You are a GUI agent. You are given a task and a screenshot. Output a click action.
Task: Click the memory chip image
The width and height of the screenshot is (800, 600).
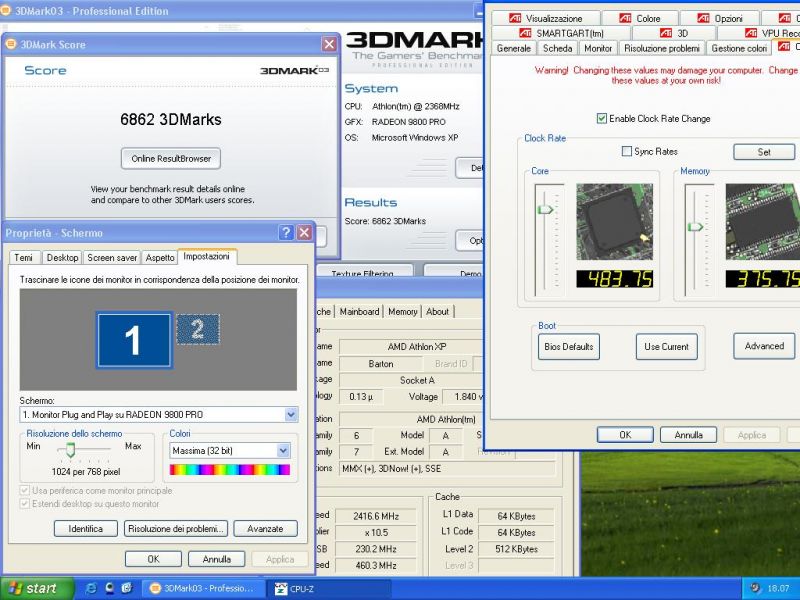pyautogui.click(x=762, y=221)
